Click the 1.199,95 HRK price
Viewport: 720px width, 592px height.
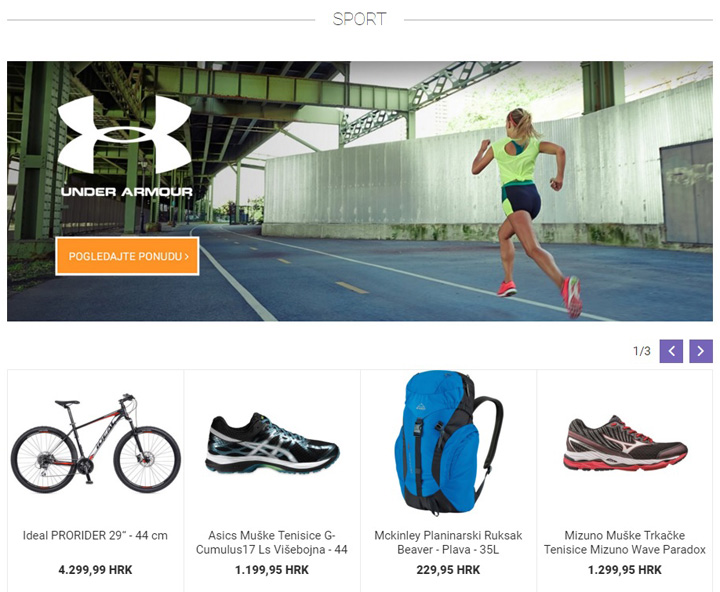click(x=272, y=570)
